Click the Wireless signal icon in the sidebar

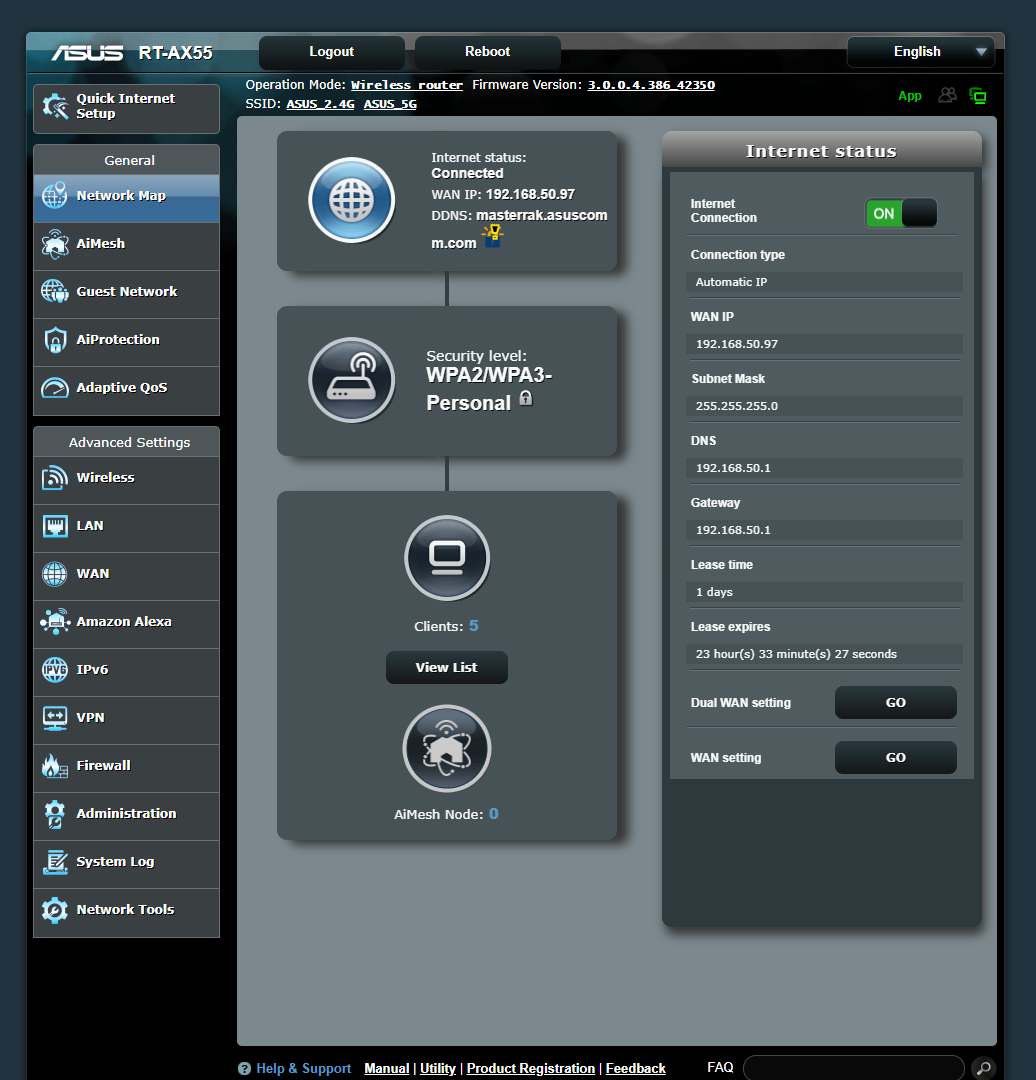click(54, 477)
